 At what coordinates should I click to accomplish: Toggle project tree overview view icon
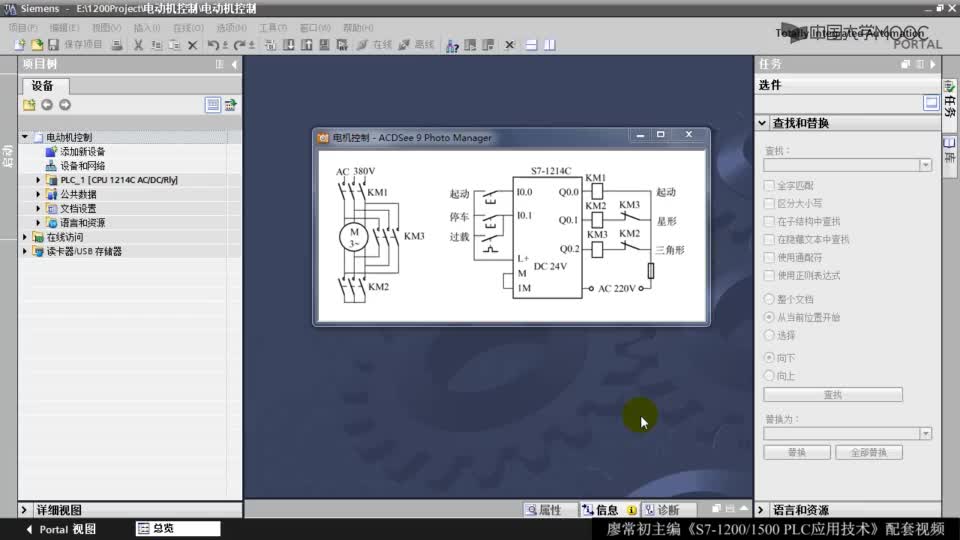tap(212, 105)
